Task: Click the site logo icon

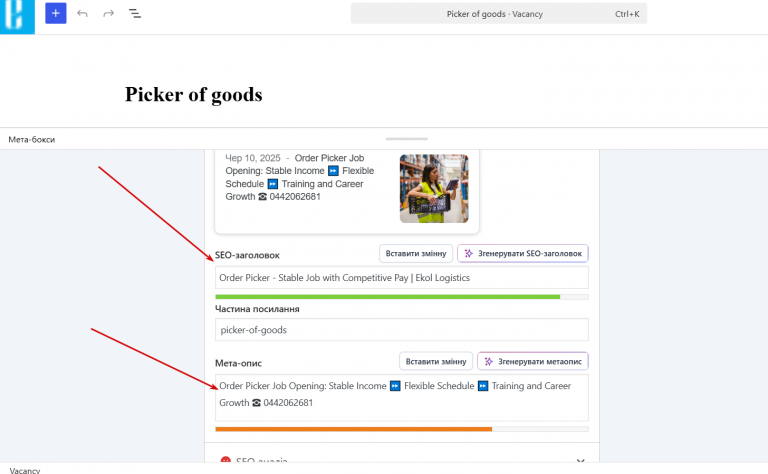Action: click(17, 16)
